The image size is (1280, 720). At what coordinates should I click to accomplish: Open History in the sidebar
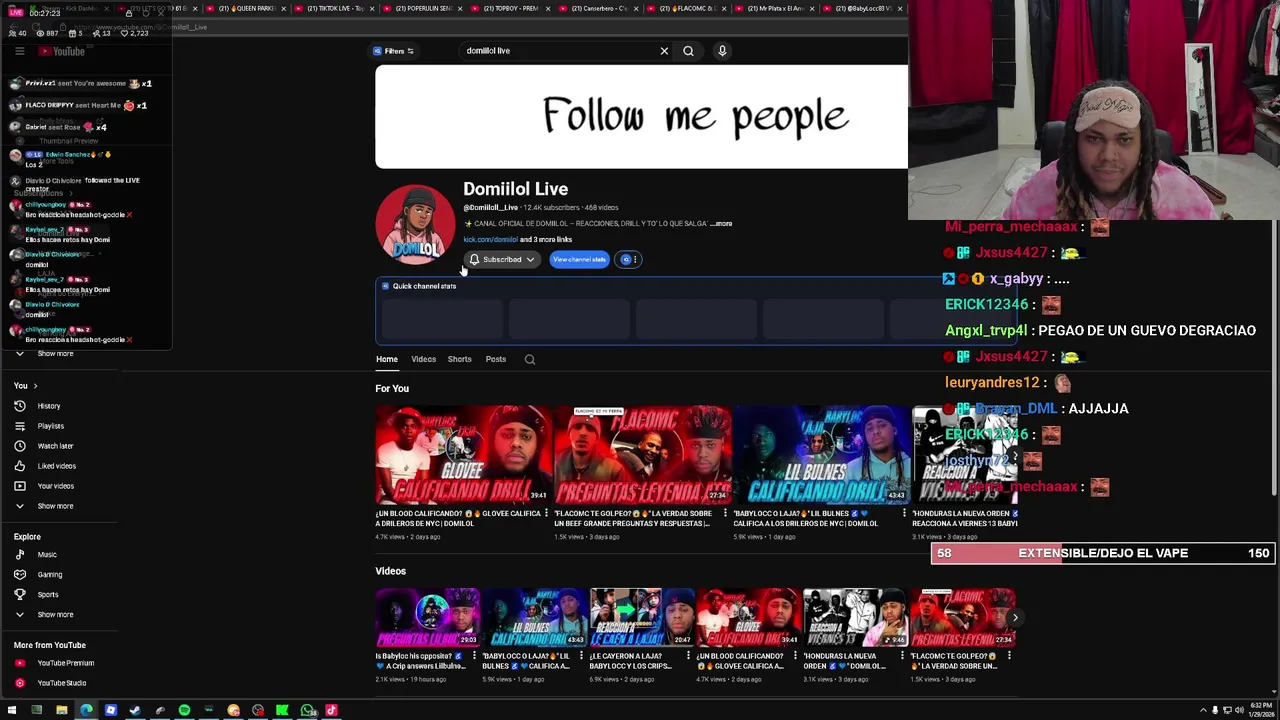coord(48,406)
